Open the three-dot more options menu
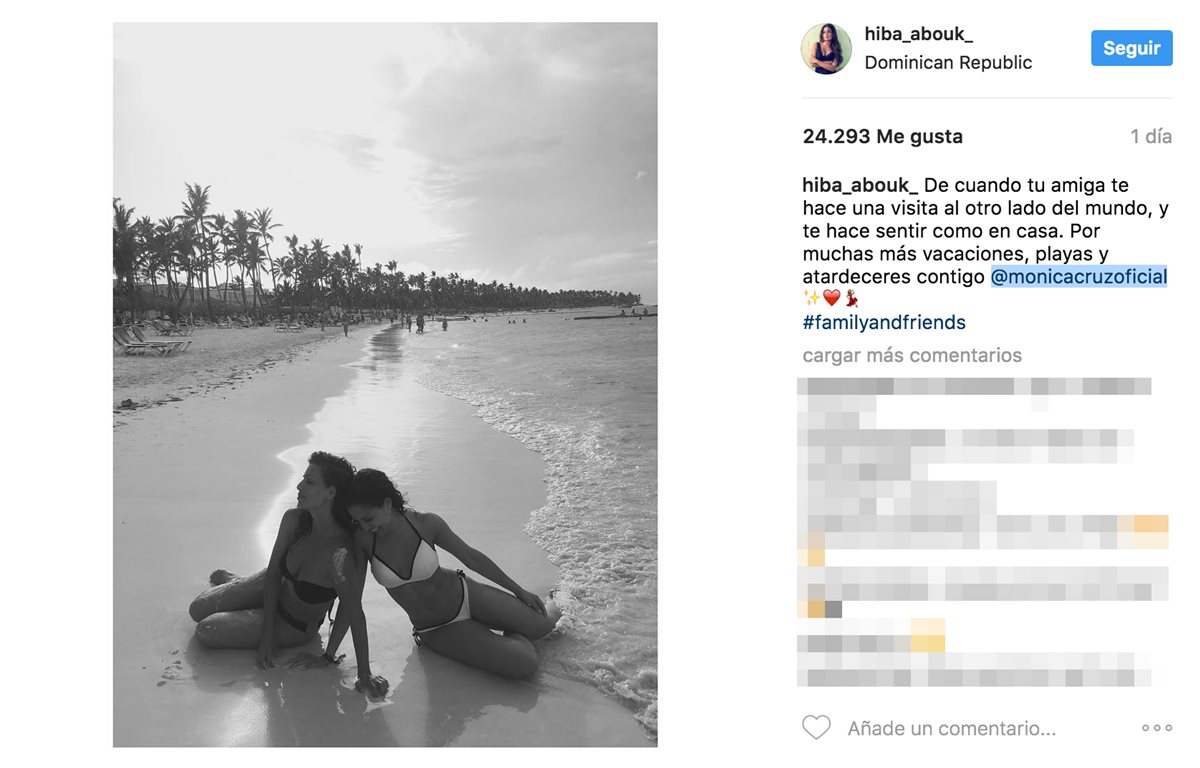The height and width of the screenshot is (768, 1200). (x=1157, y=728)
